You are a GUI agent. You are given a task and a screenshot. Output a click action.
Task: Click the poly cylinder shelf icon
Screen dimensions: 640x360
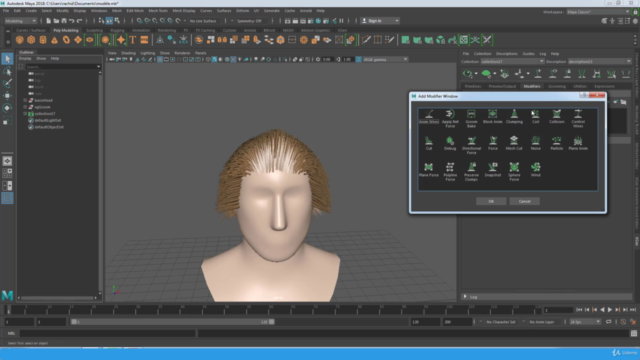point(43,40)
